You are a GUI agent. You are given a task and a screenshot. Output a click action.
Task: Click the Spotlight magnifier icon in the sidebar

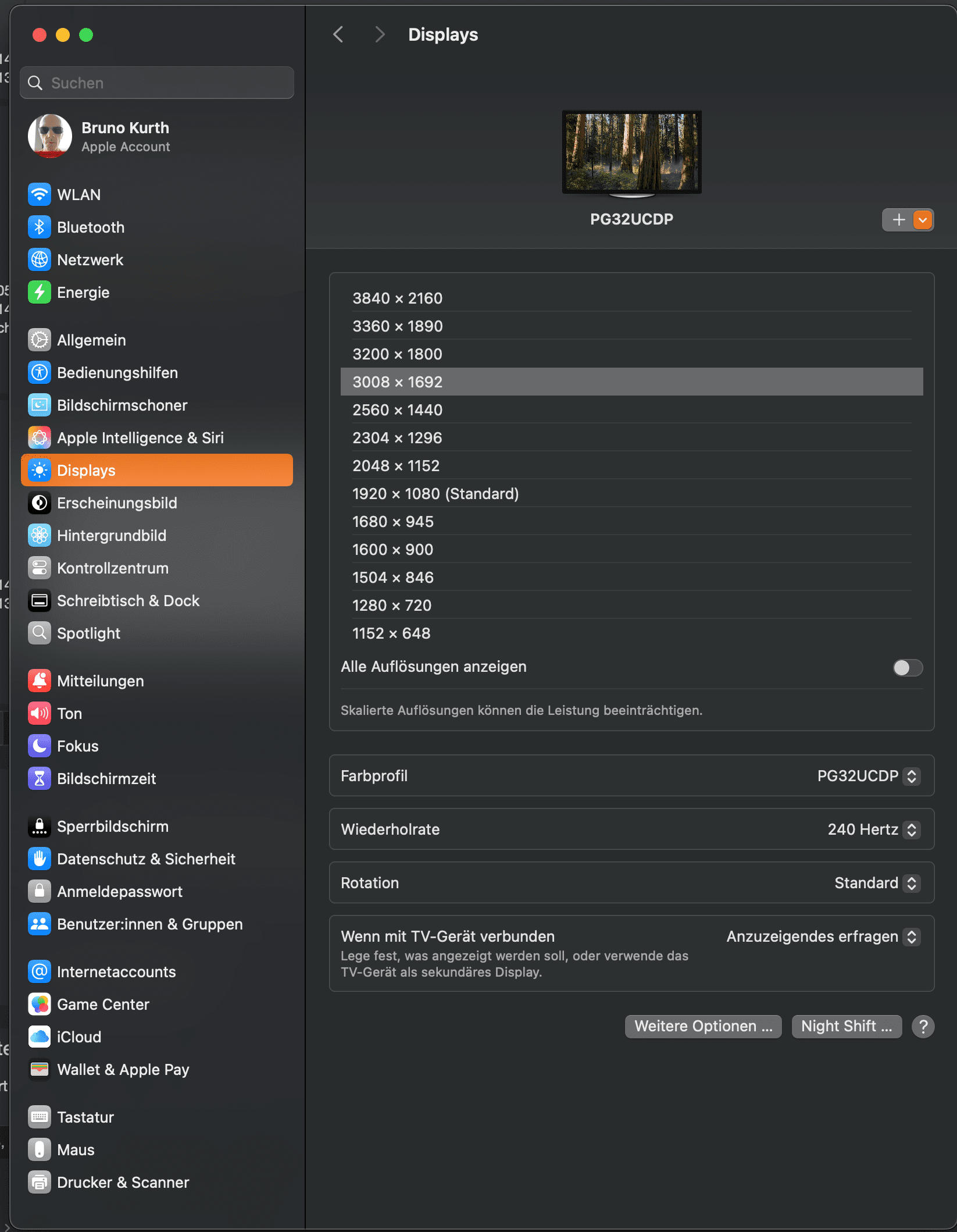tap(40, 633)
